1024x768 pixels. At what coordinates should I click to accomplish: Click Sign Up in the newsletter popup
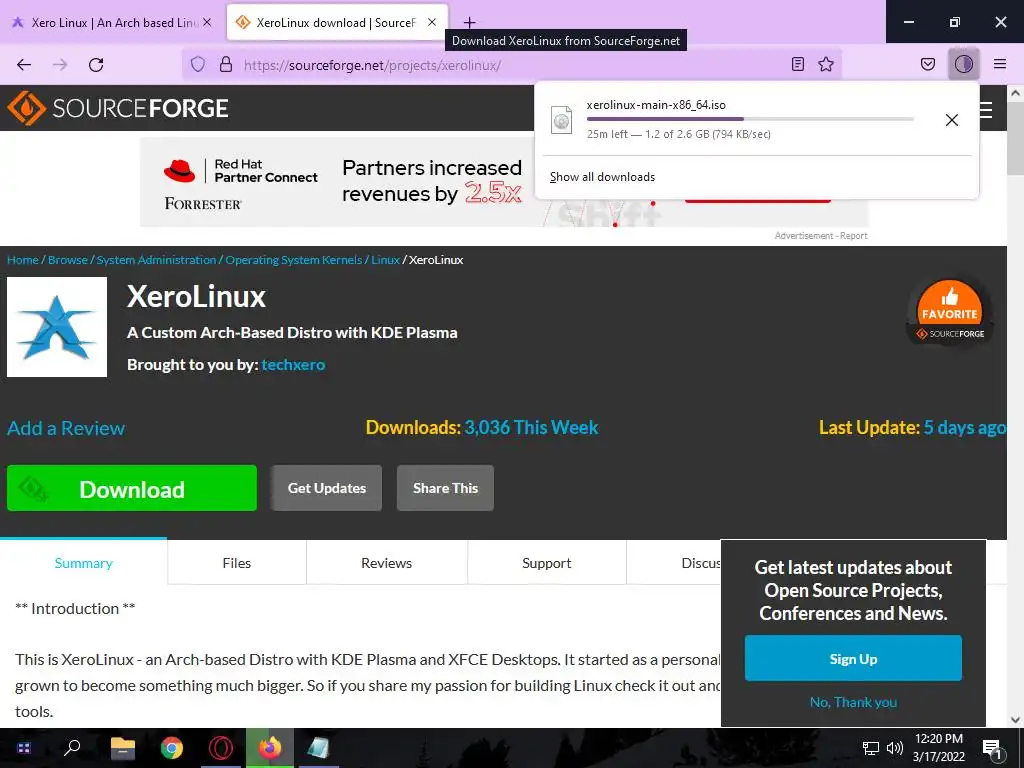(853, 659)
